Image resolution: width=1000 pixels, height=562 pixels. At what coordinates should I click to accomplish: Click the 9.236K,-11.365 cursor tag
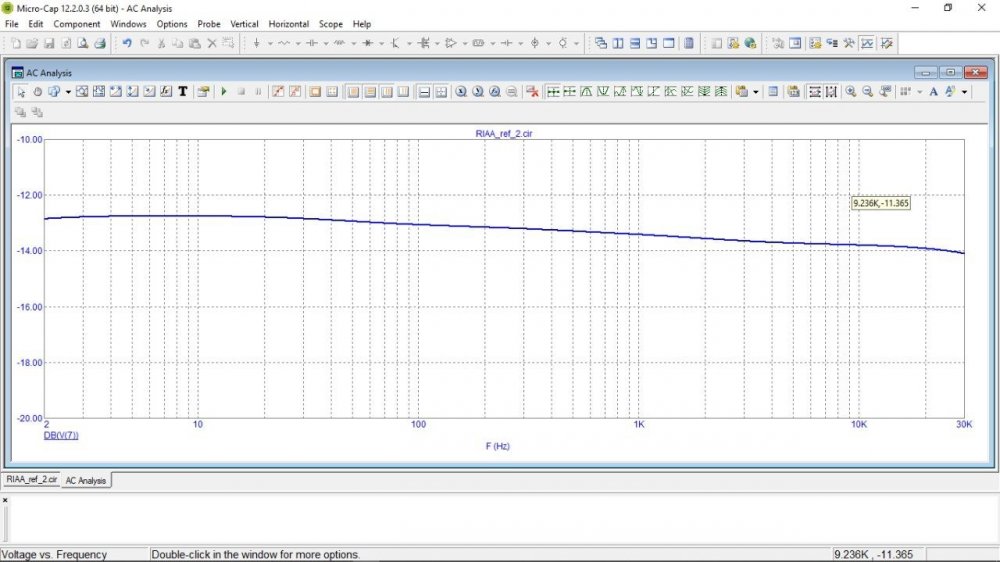880,203
